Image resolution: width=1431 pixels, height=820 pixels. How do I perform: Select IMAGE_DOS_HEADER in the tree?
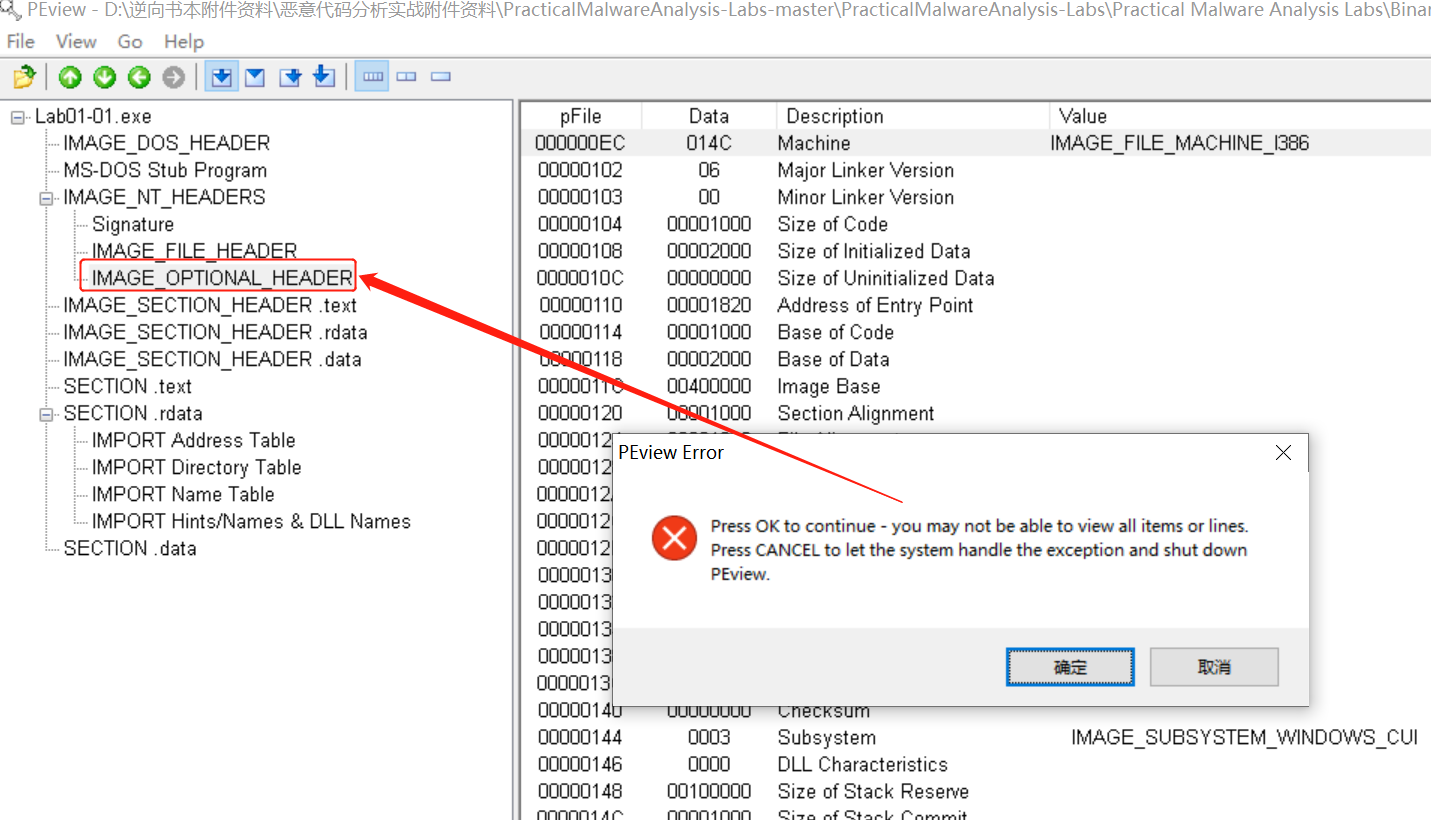point(167,144)
